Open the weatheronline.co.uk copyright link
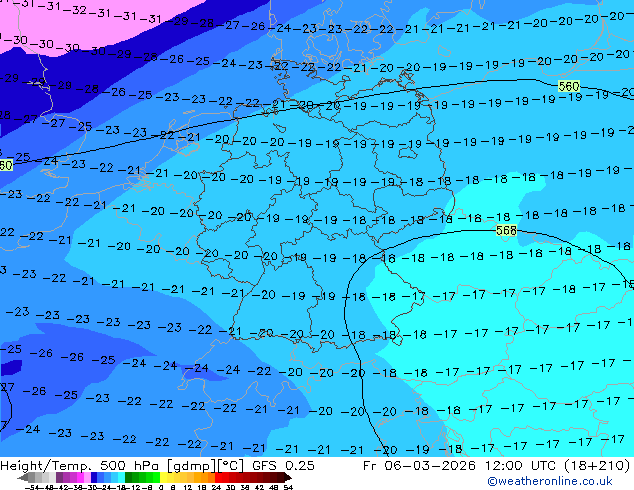Image resolution: width=634 pixels, height=490 pixels. pos(550,481)
